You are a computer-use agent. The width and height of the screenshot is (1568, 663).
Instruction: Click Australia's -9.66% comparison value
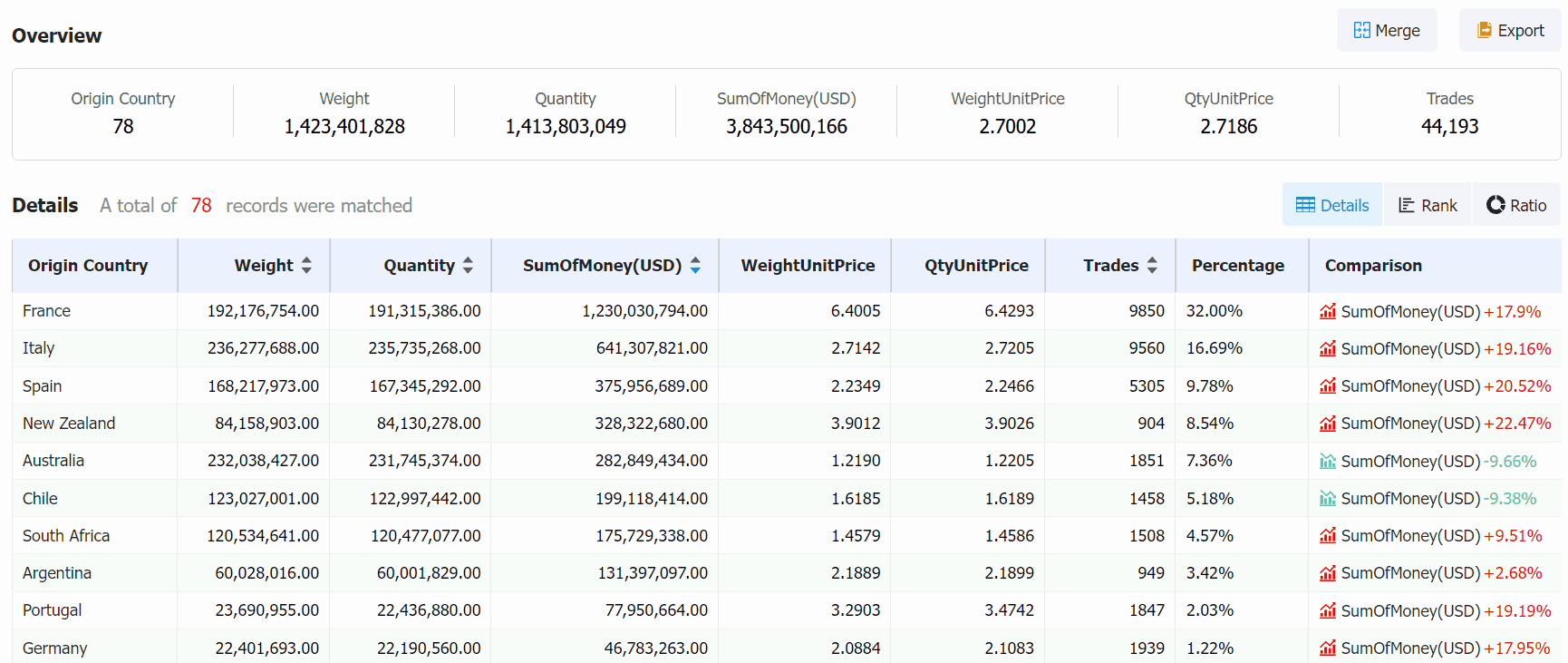[1510, 461]
